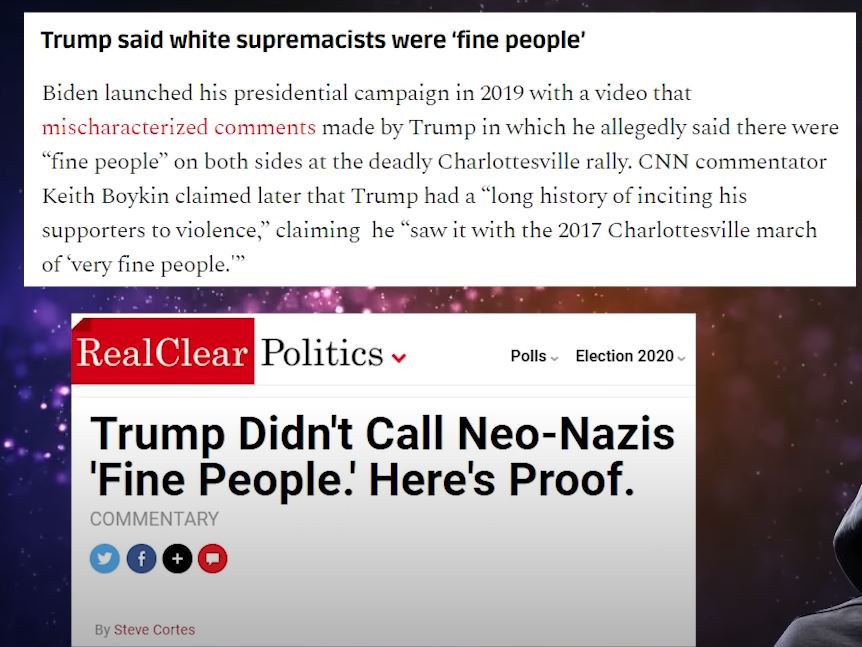862x647 pixels.
Task: Click the 'Here's Proof.' line of the headline
Action: pyautogui.click(x=501, y=479)
